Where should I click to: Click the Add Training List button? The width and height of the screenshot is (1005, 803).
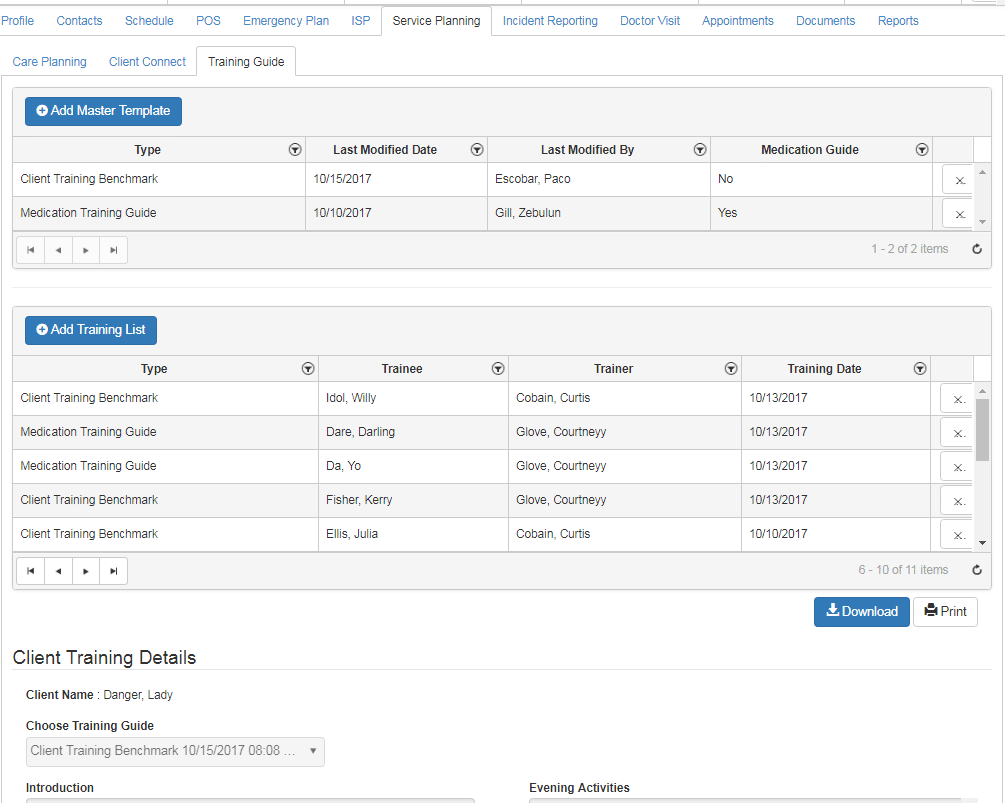[90, 330]
